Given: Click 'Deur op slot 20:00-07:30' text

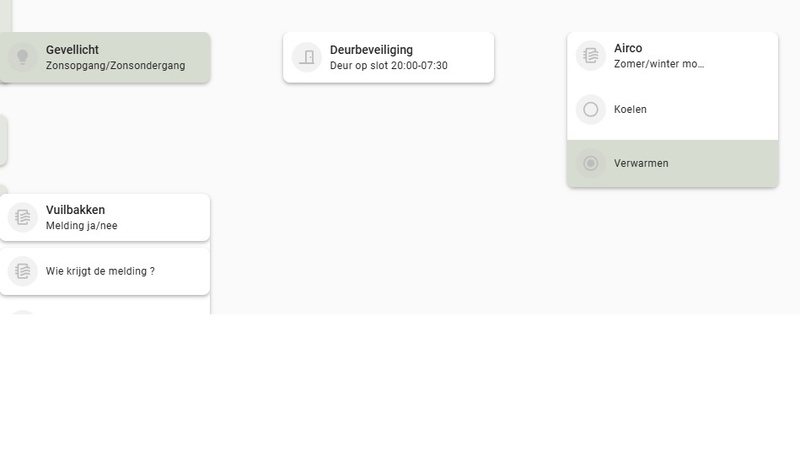Looking at the screenshot, I should point(388,66).
